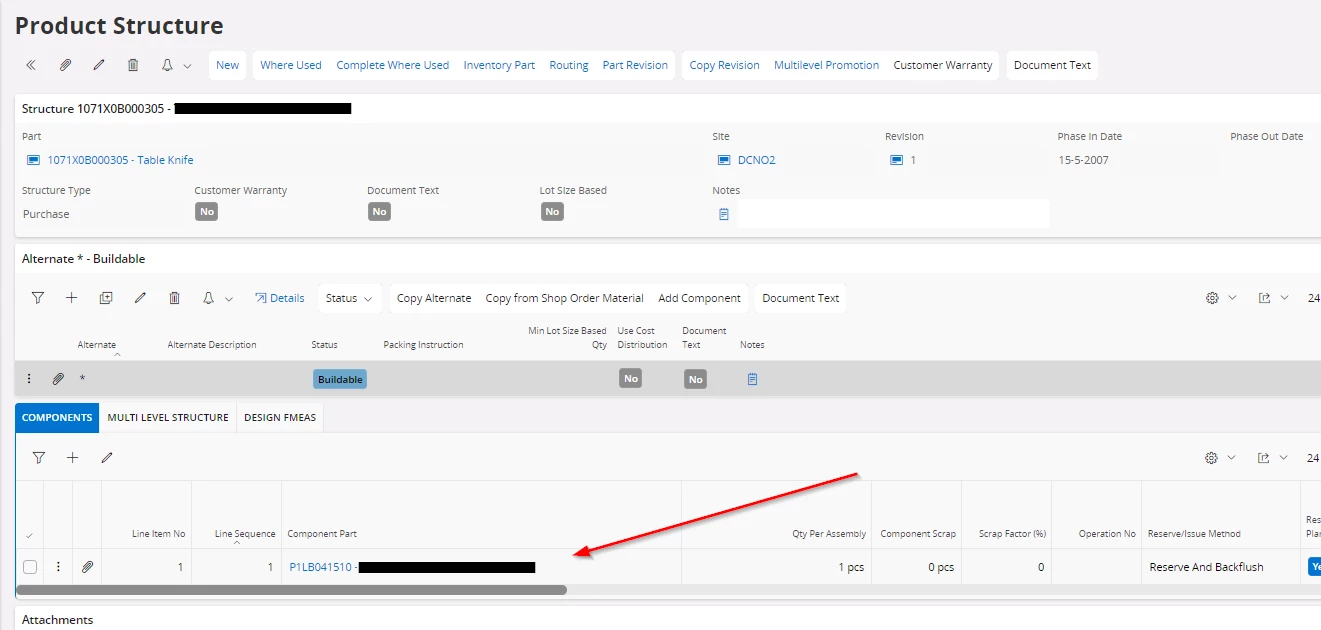Open site DCNO2 link
1321x630 pixels.
tap(757, 160)
